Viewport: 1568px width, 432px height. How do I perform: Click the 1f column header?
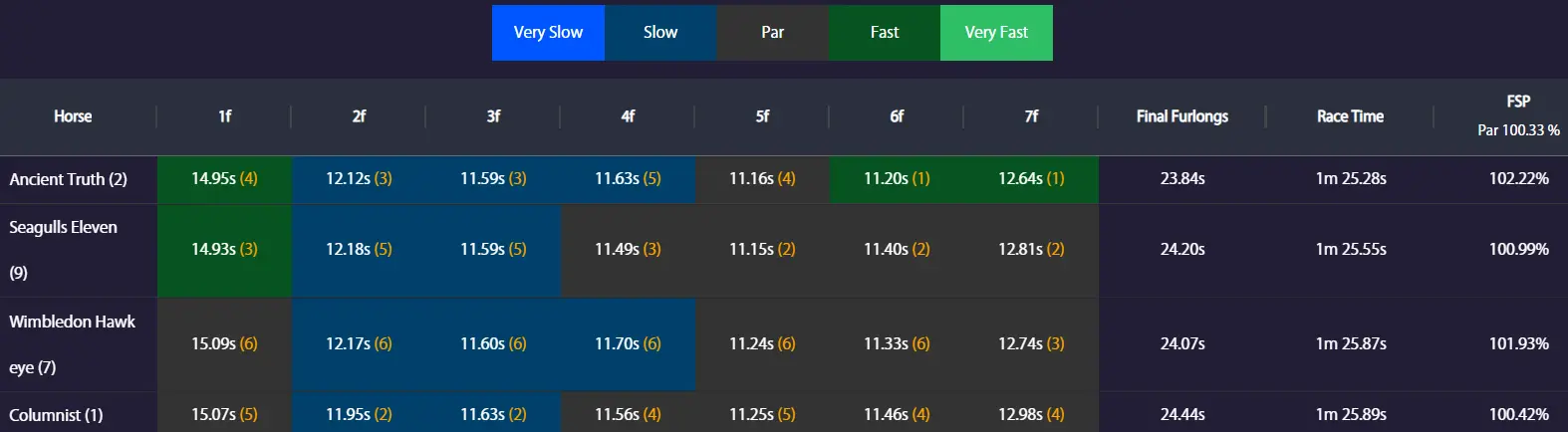[224, 116]
